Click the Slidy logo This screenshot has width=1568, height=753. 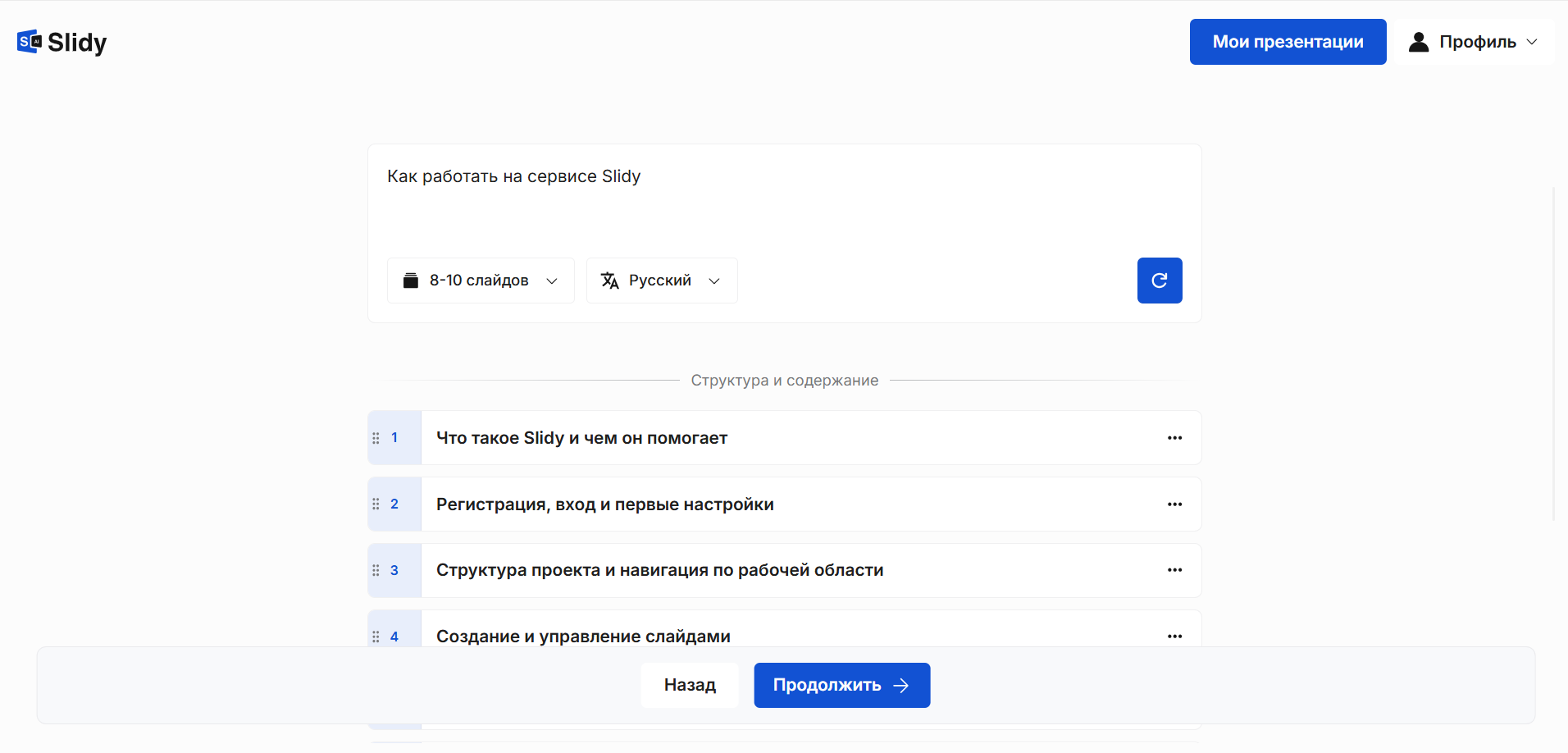click(62, 42)
